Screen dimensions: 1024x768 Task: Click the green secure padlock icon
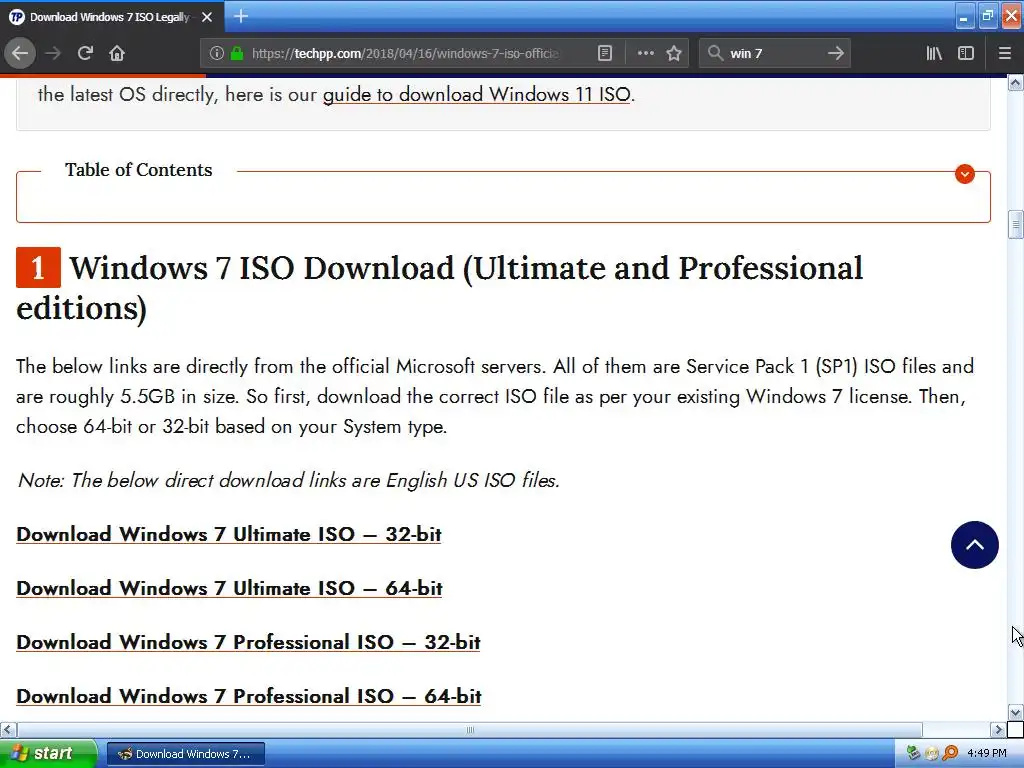(x=237, y=53)
